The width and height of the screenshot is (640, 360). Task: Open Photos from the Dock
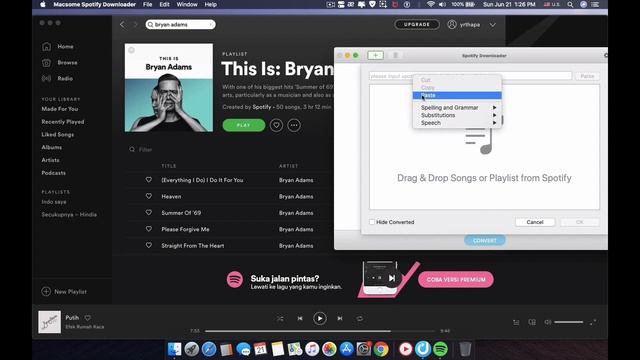[x=329, y=349]
